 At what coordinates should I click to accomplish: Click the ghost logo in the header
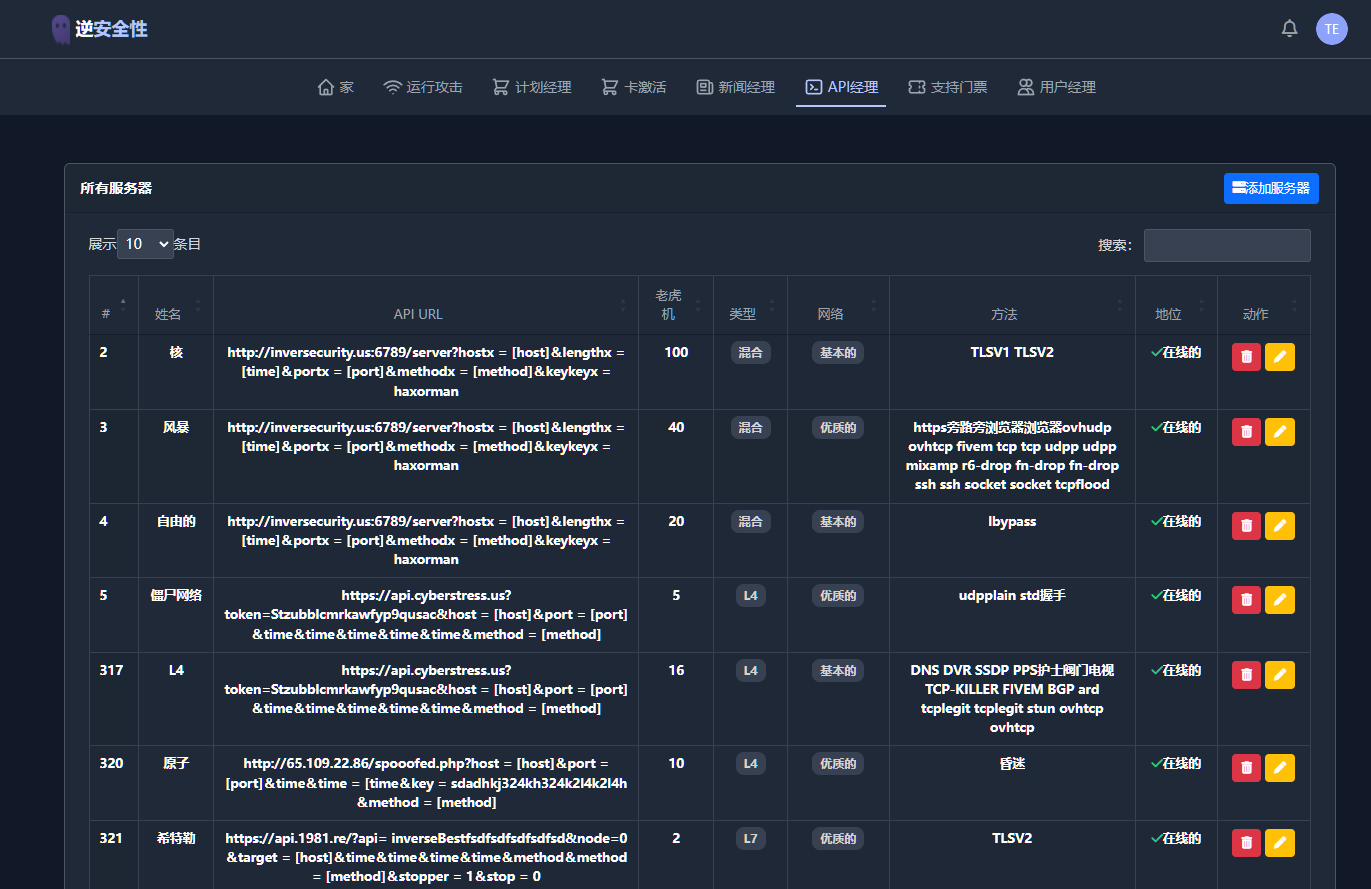click(61, 29)
